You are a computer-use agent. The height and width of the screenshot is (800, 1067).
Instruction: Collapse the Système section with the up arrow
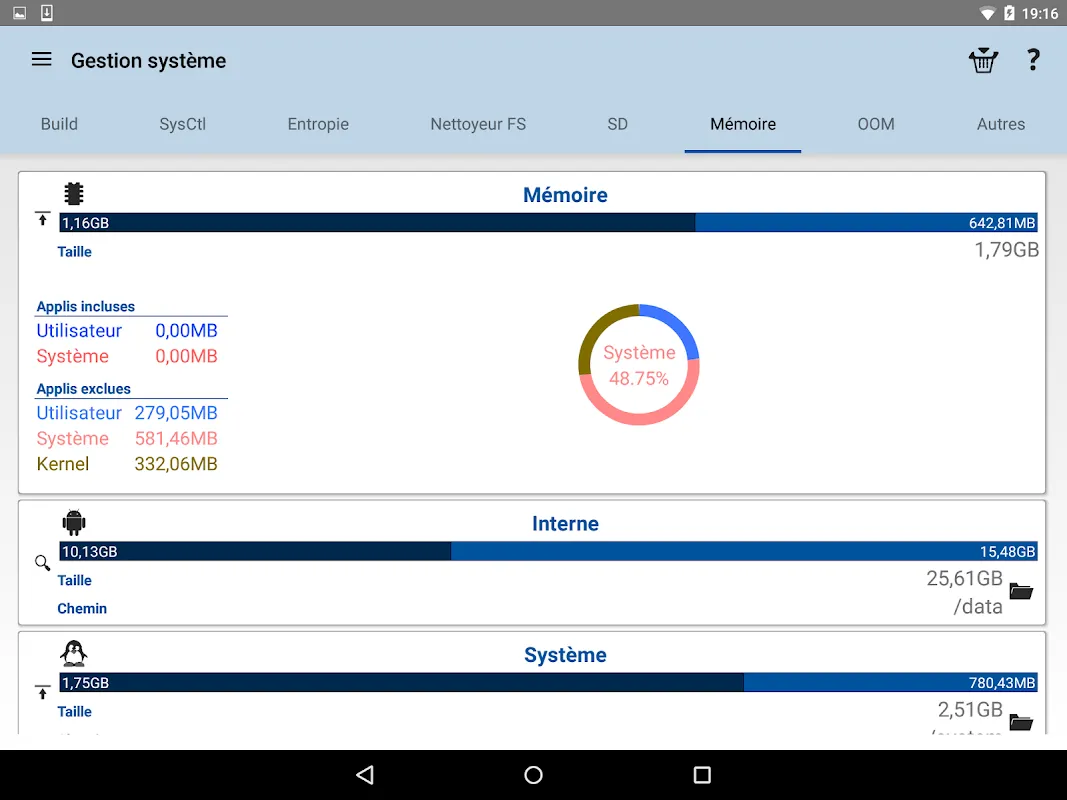click(42, 693)
